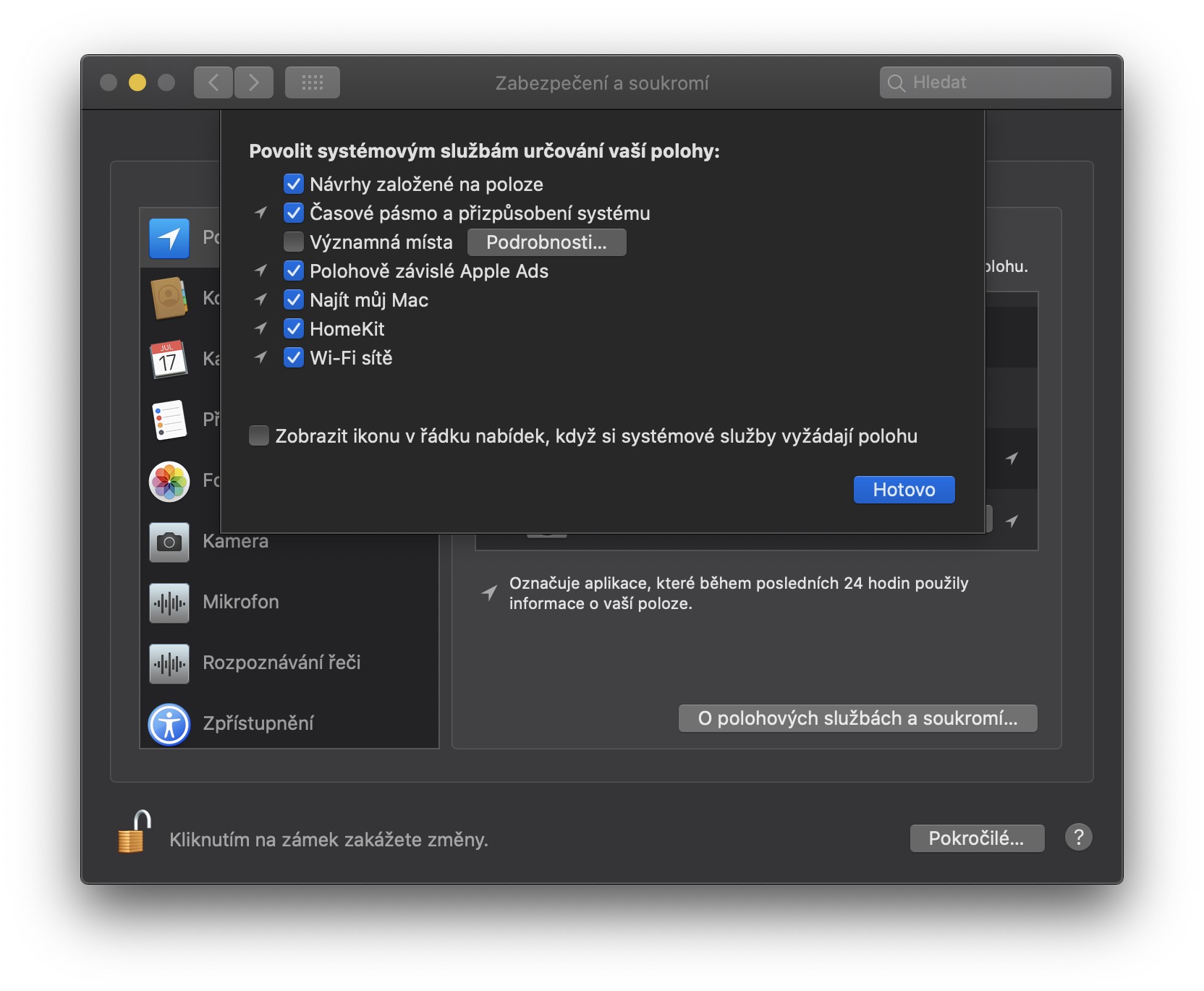
Task: Uncheck the HomeKit location checkbox
Action: (294, 329)
